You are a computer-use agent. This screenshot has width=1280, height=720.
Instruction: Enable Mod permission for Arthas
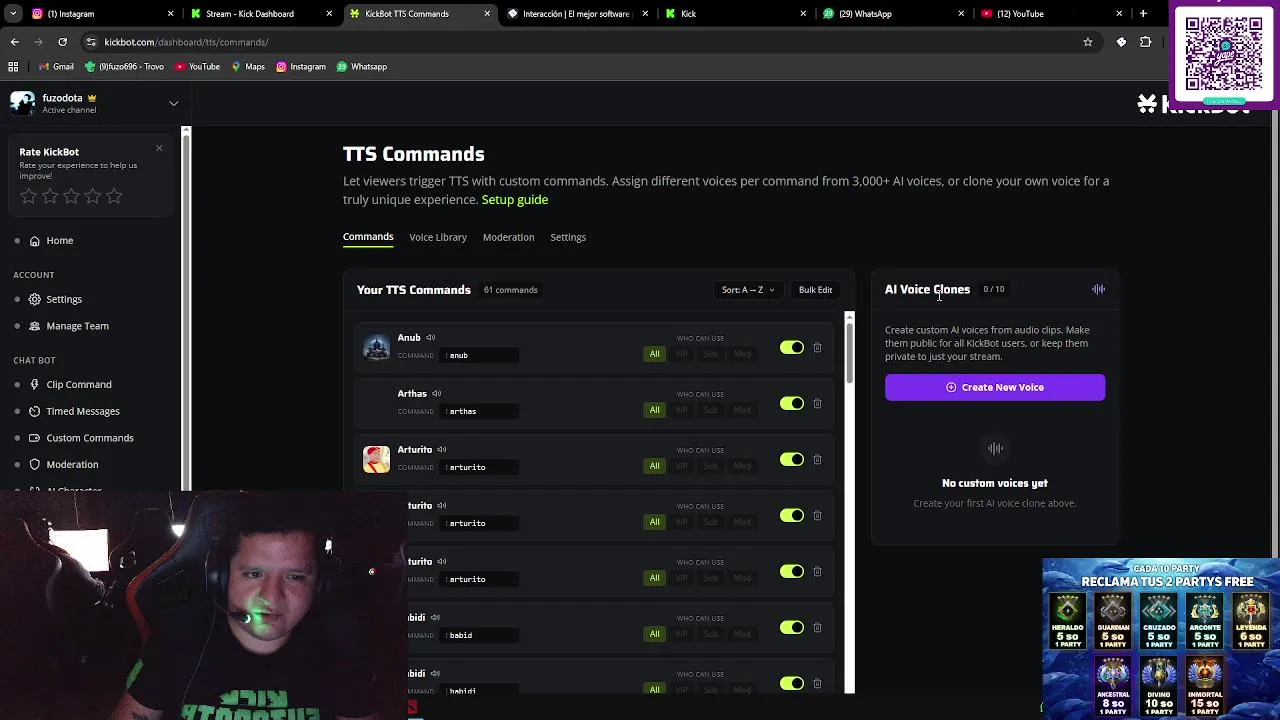(742, 410)
